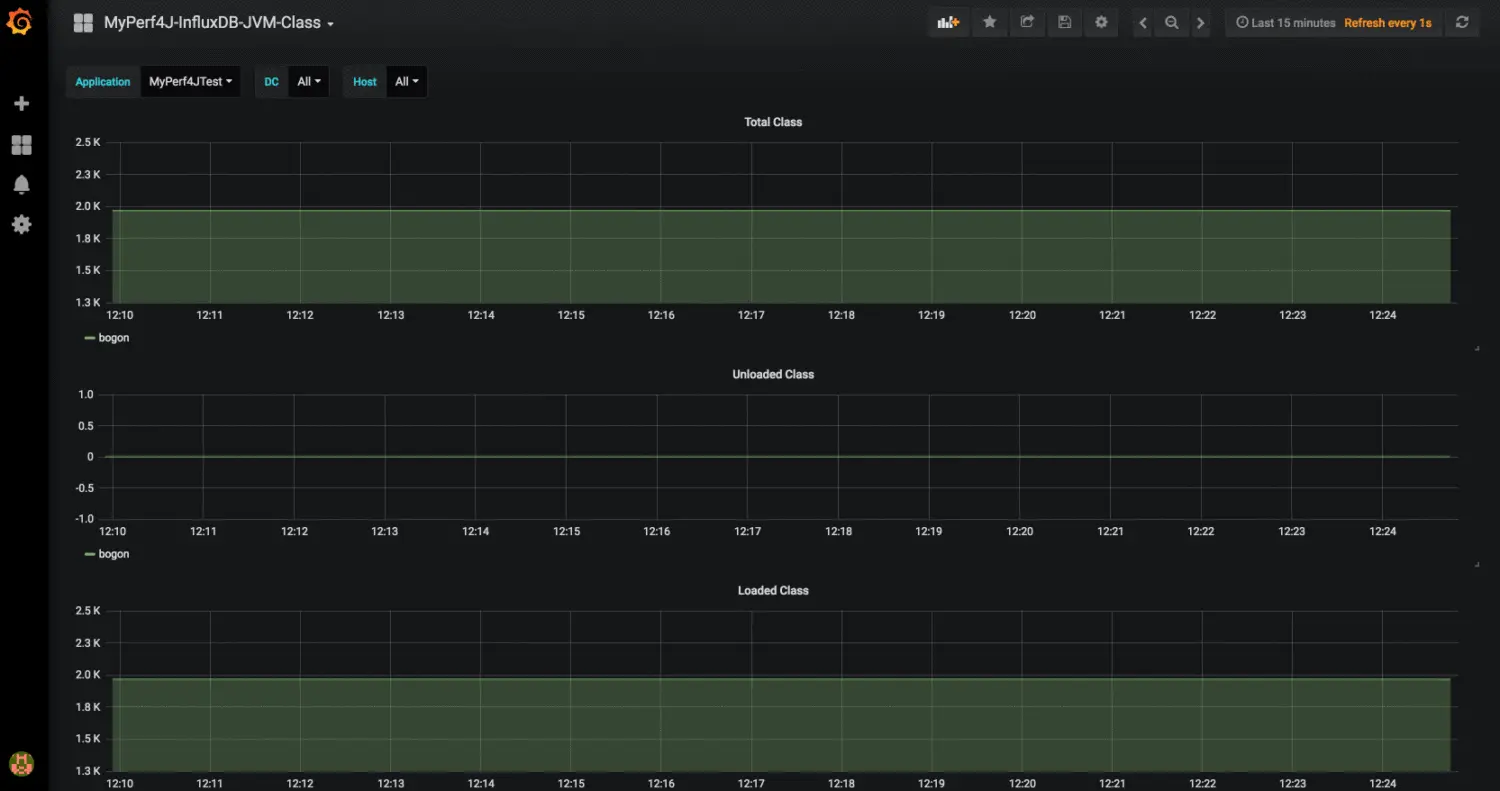
Task: Click the 12:10 label under Loaded Class
Action: (x=119, y=783)
